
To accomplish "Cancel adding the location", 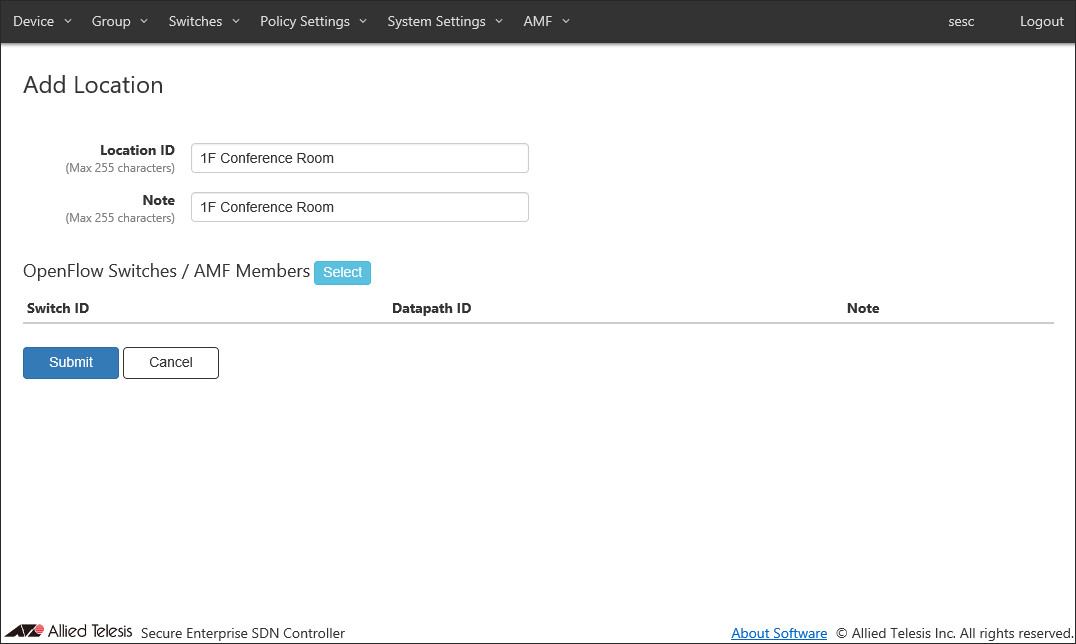I will coord(170,363).
